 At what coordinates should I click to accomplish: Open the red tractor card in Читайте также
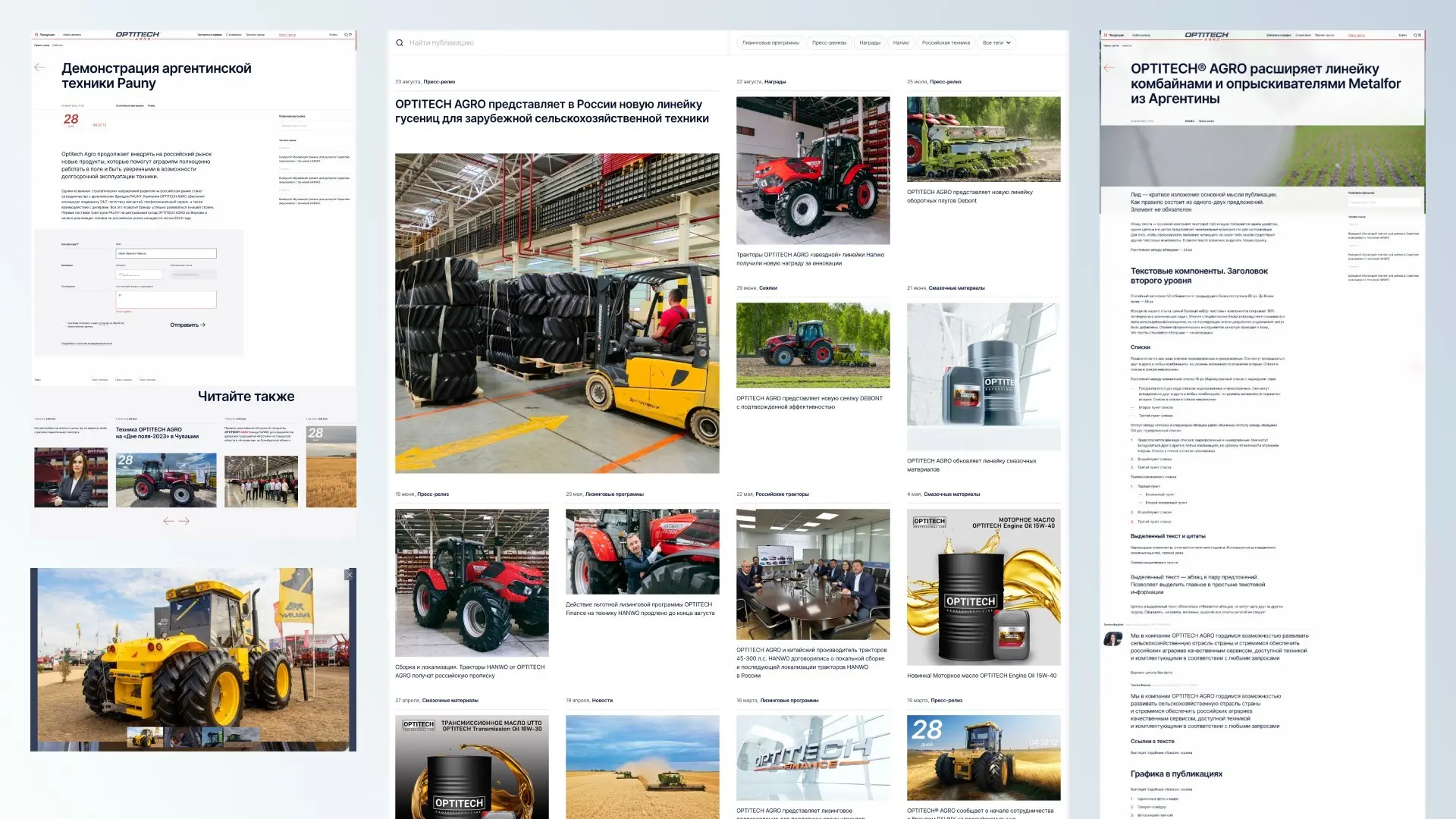[166, 480]
